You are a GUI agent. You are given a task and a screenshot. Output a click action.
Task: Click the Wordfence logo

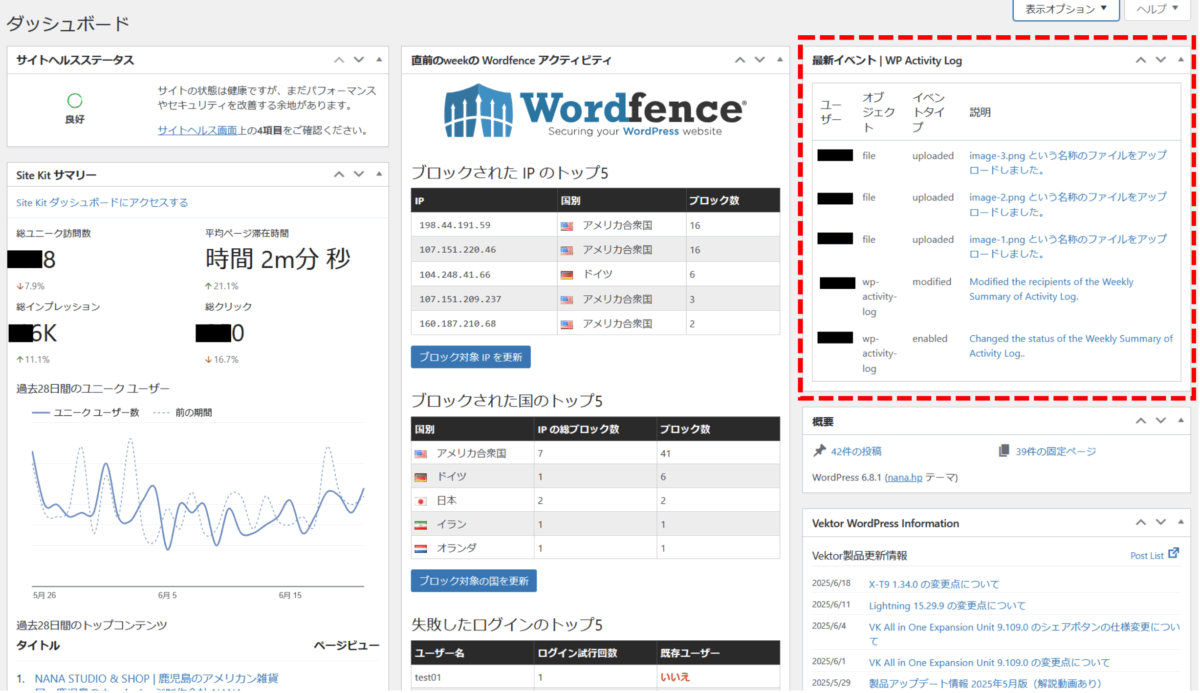click(x=594, y=110)
